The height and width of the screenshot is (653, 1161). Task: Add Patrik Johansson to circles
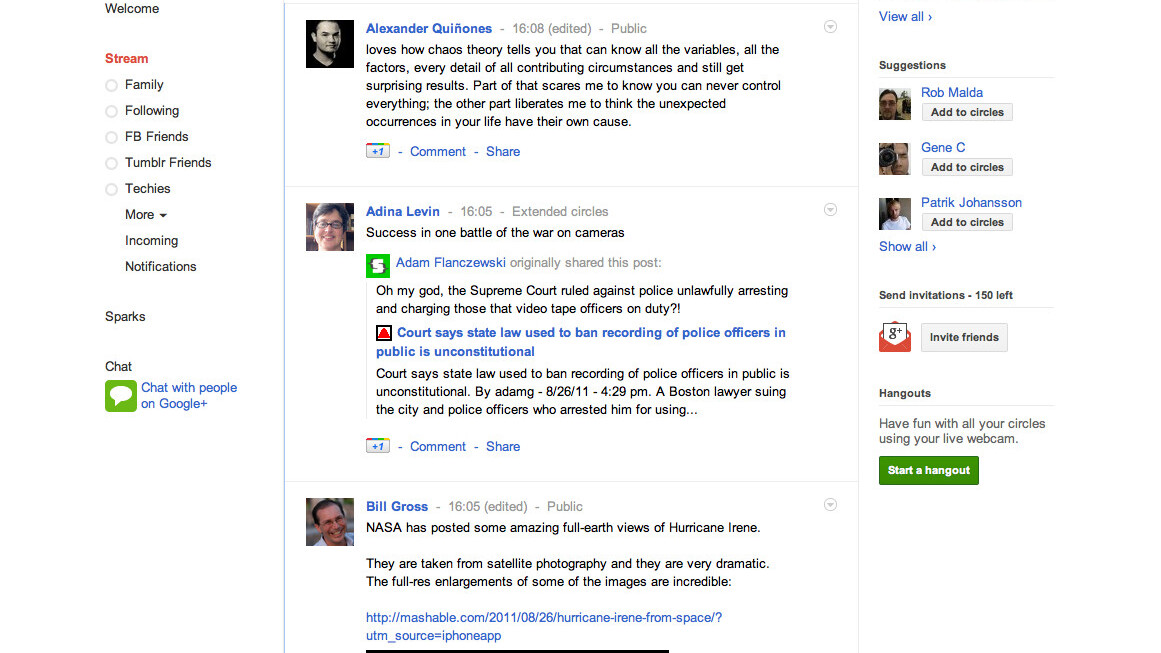(x=967, y=222)
